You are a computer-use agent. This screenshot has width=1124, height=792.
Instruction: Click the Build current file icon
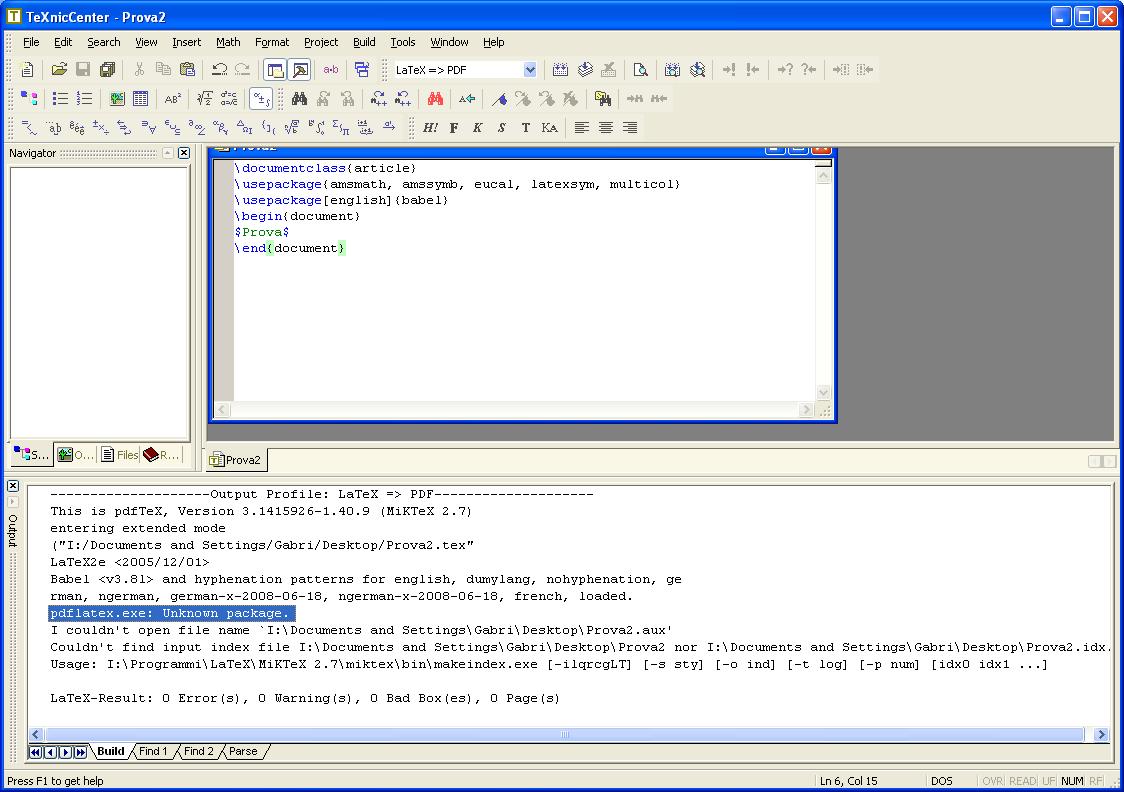click(x=561, y=70)
